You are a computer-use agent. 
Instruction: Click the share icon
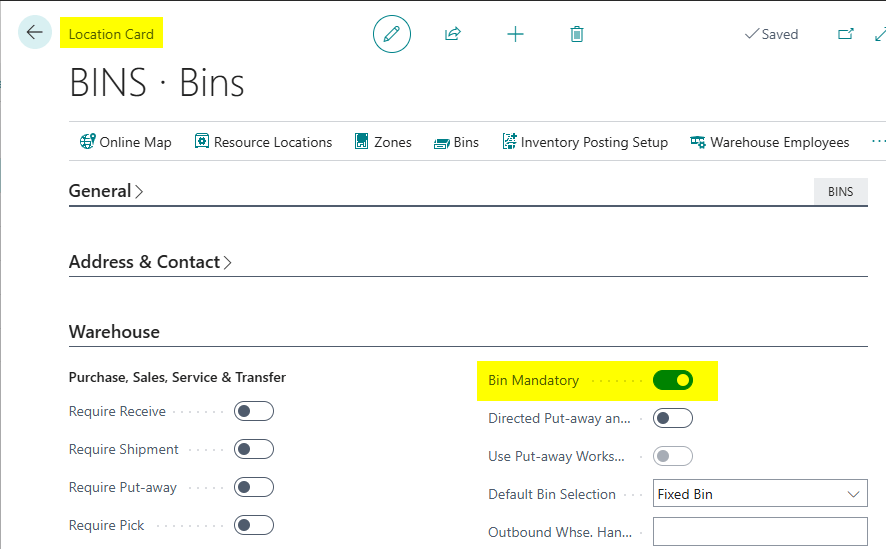(x=453, y=34)
